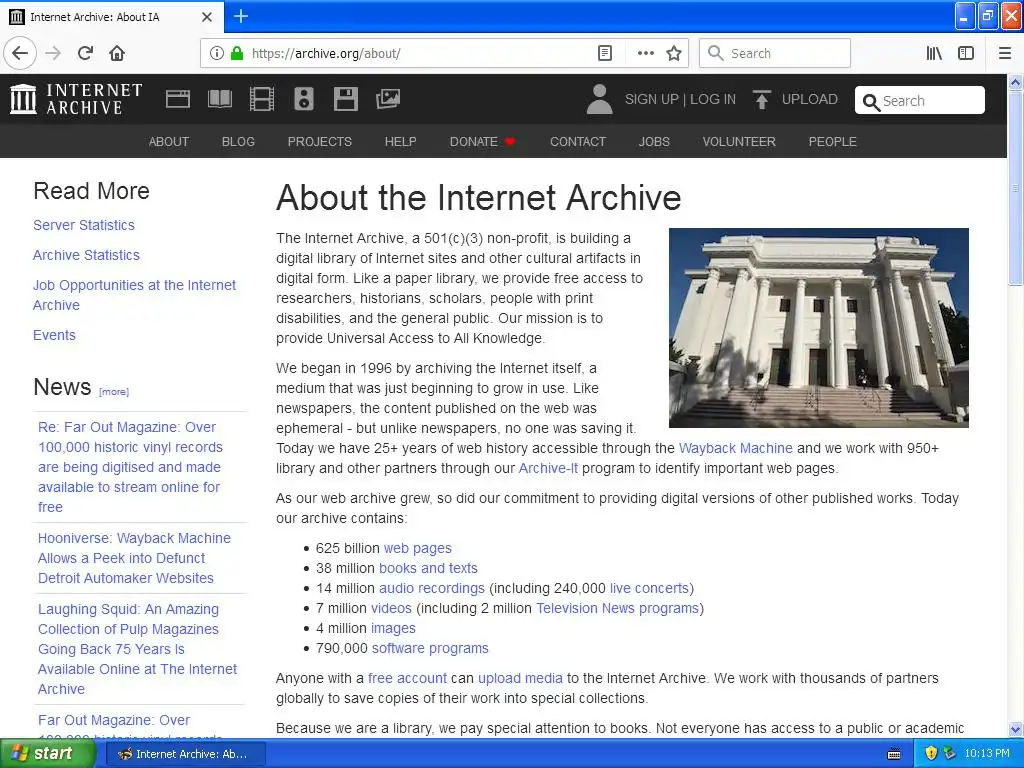
Task: Show site information icon in address bar
Action: 217,54
